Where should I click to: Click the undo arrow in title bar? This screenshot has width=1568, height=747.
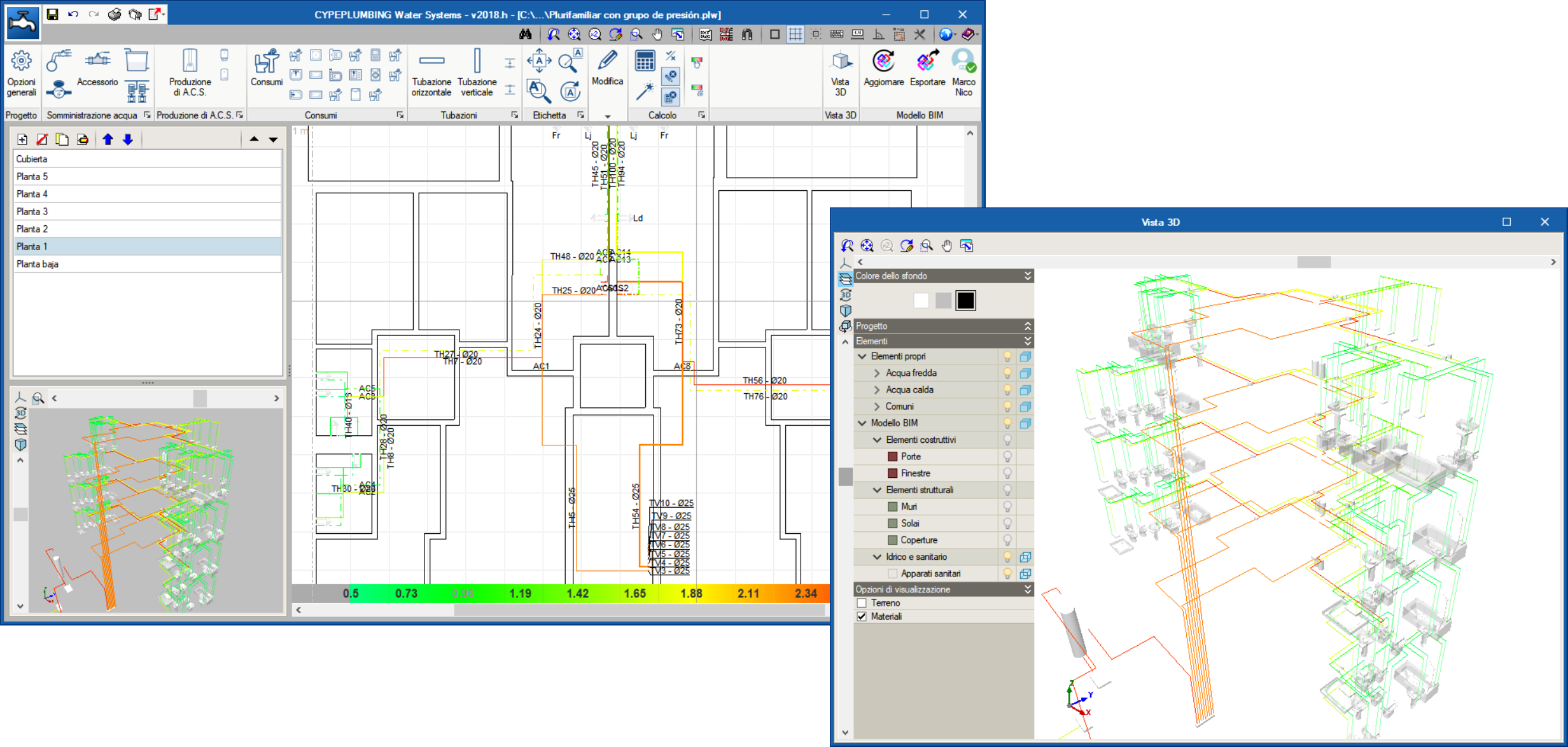click(73, 14)
